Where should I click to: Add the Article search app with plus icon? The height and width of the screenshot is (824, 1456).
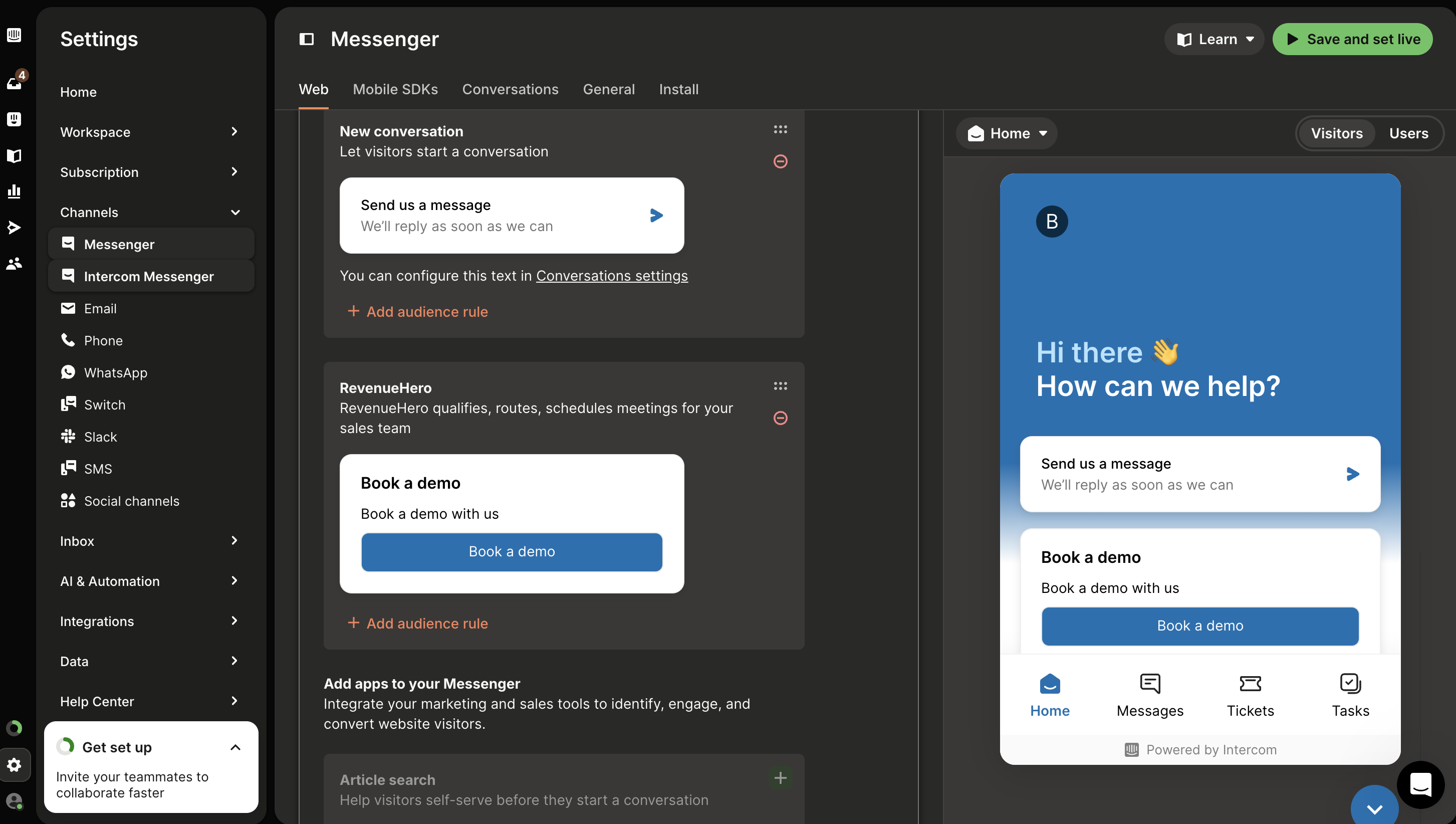(x=780, y=777)
